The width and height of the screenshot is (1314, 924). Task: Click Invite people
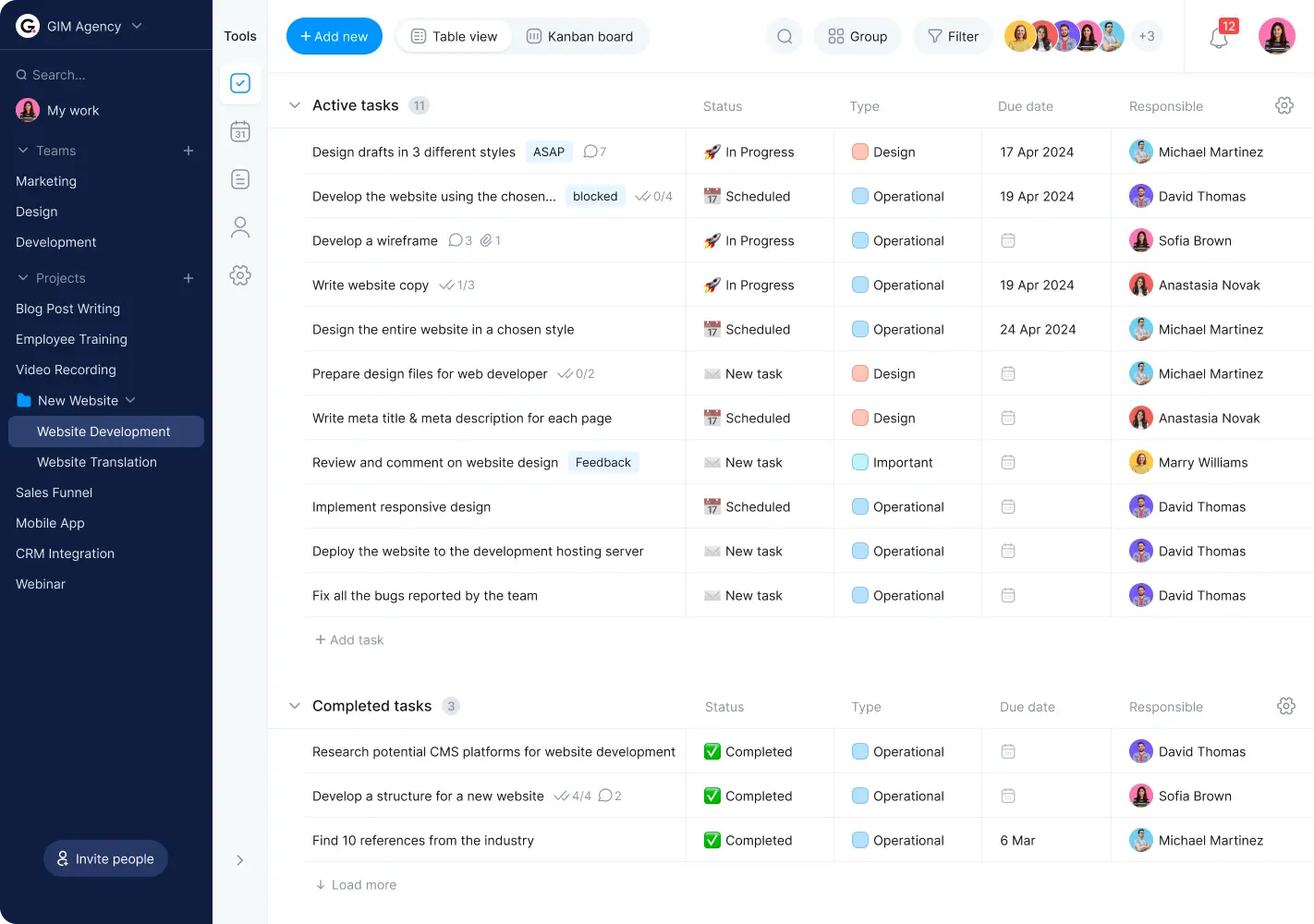(x=105, y=858)
